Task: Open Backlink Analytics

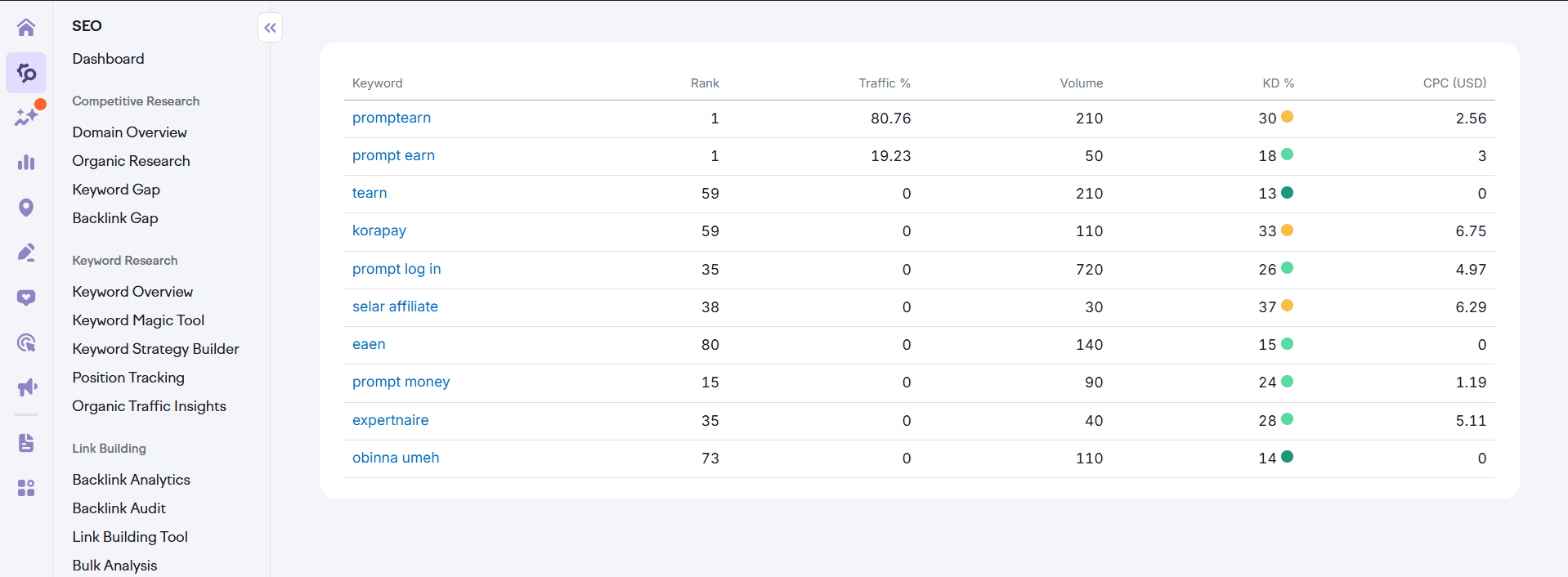Action: 131,480
